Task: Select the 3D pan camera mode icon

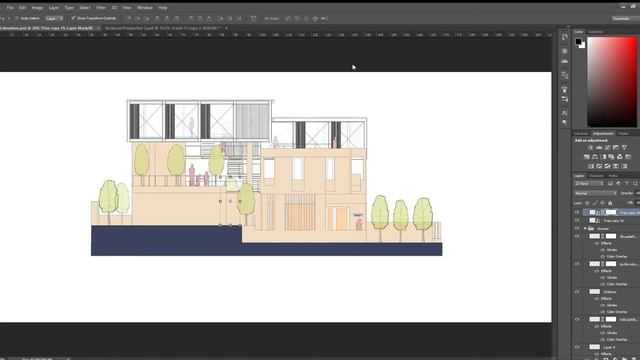Action: click(x=306, y=18)
